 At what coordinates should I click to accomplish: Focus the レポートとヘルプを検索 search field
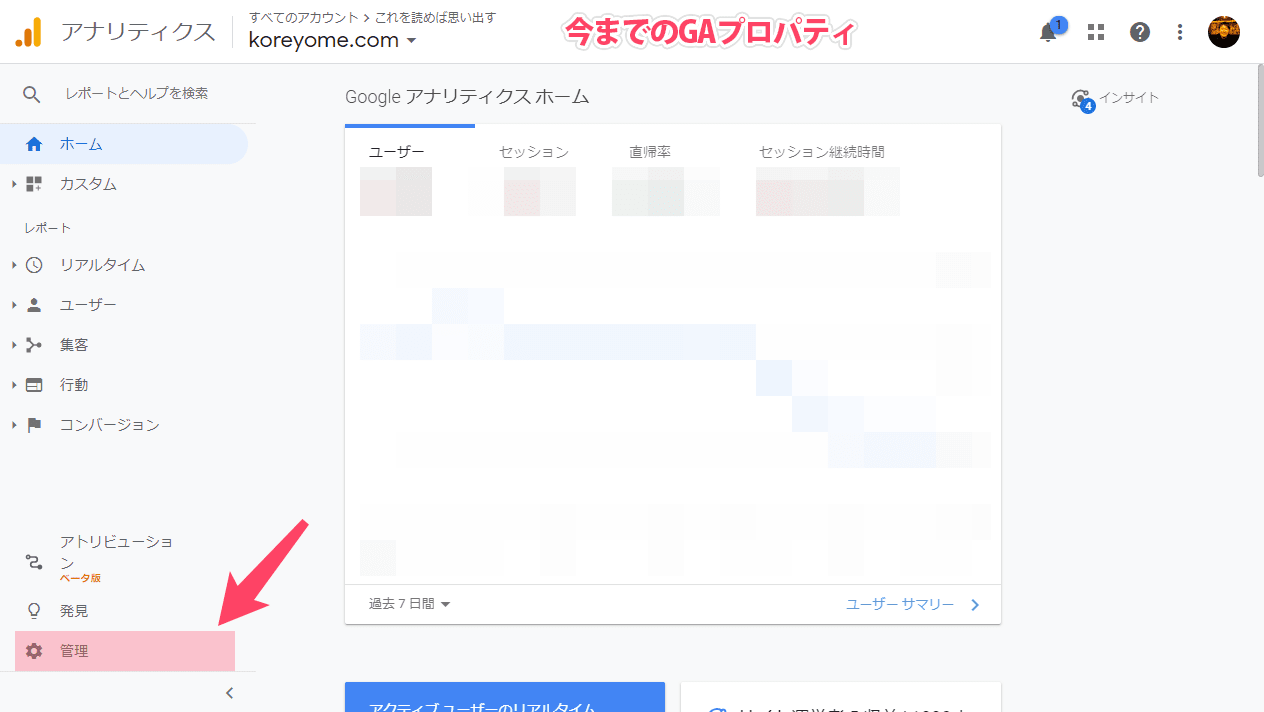(137, 93)
